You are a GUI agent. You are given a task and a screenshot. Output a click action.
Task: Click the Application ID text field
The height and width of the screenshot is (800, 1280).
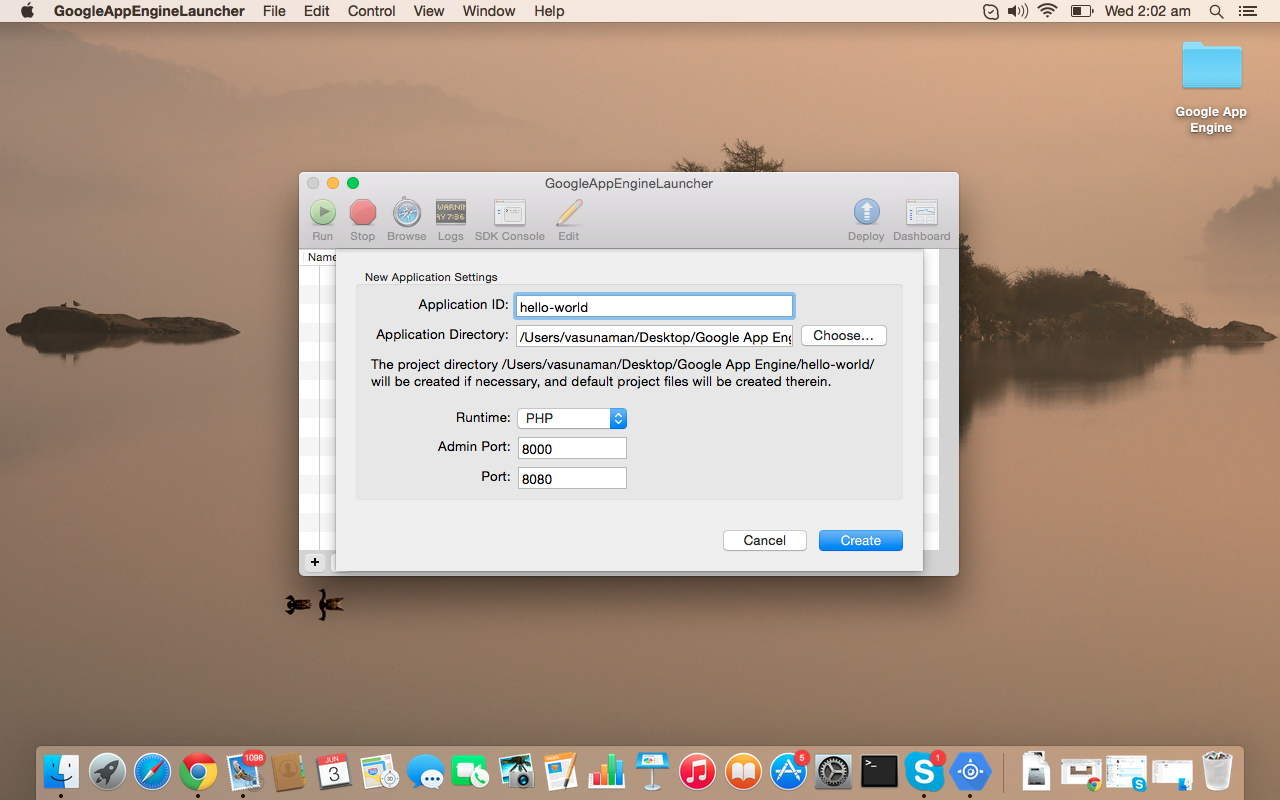[654, 307]
